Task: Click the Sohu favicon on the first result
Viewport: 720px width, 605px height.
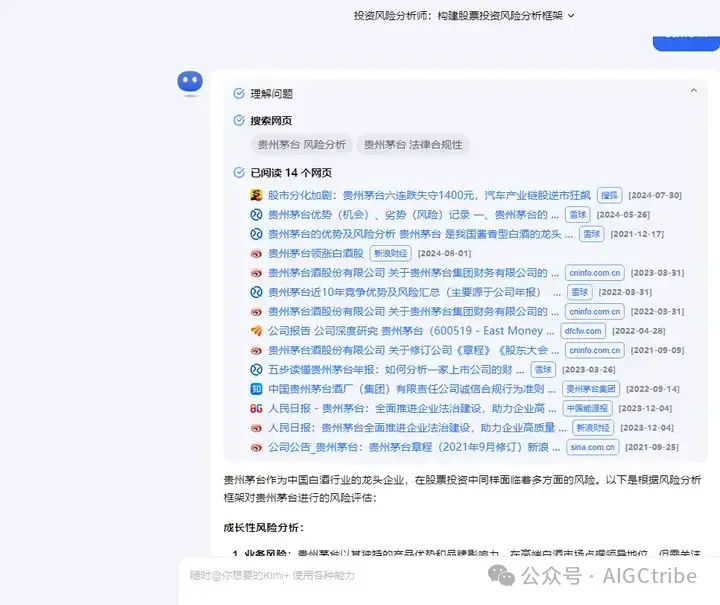Action: pos(256,196)
